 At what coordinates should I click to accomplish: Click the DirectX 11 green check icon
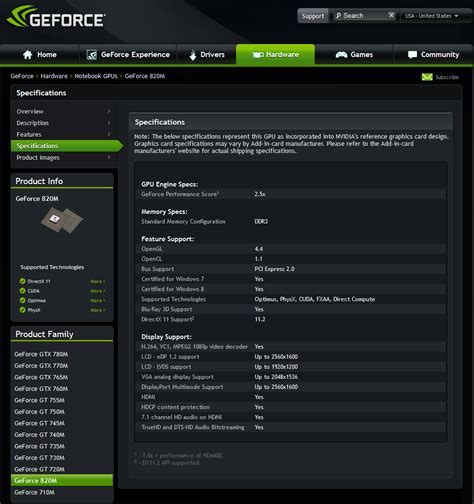(x=22, y=281)
